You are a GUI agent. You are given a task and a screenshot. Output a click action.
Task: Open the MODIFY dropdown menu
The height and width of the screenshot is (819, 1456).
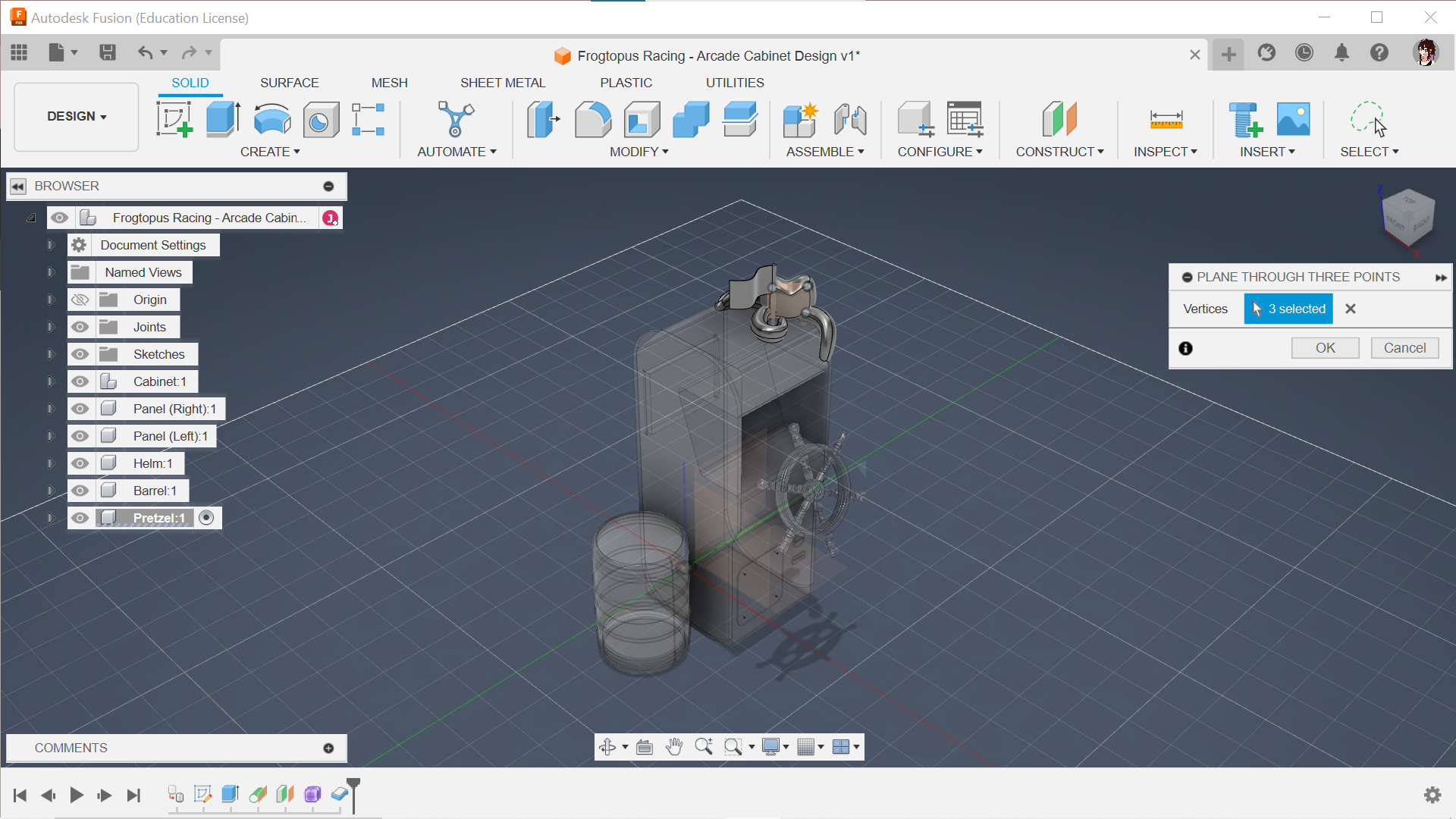[x=639, y=152]
